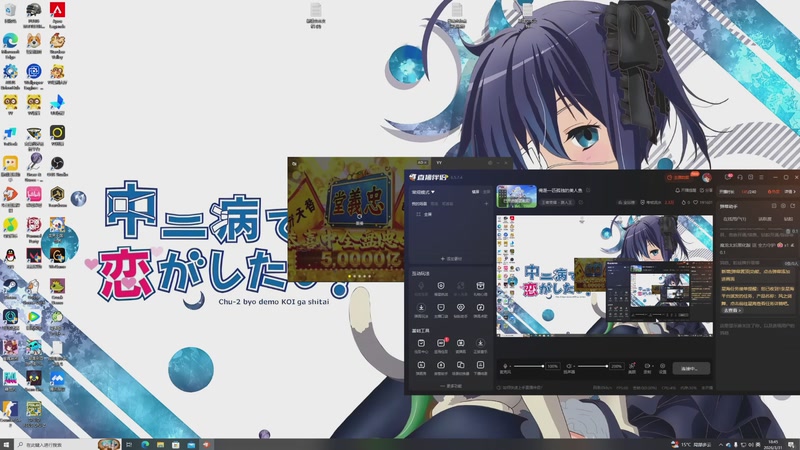Adjust the microphone volume slider
This screenshot has width=800, height=450.
pos(529,366)
